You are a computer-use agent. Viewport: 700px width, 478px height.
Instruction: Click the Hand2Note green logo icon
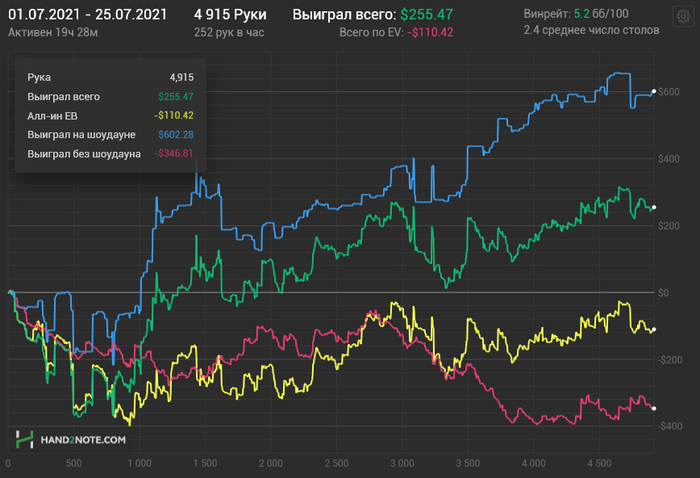pyautogui.click(x=25, y=440)
